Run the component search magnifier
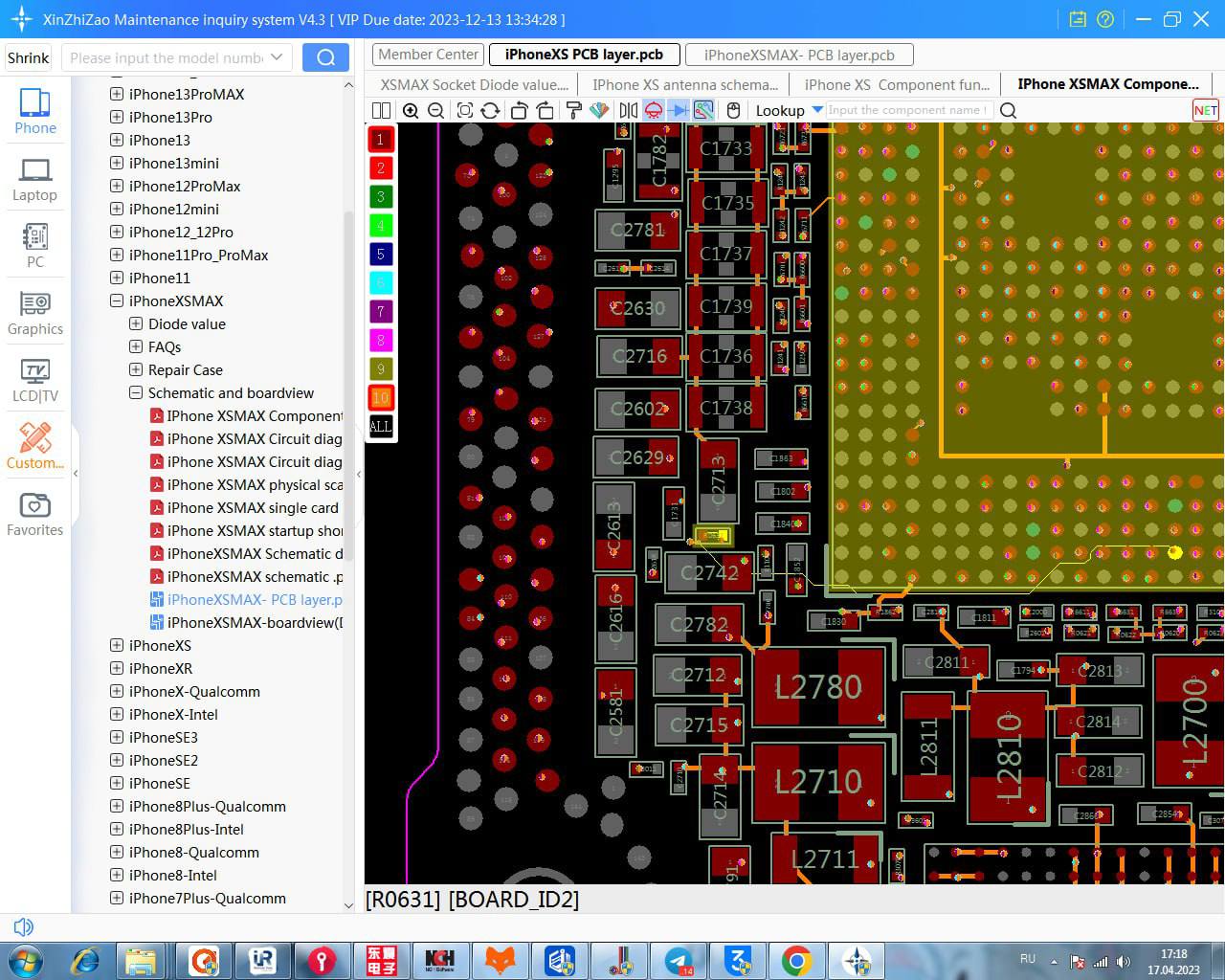The height and width of the screenshot is (980, 1225). click(x=1008, y=110)
